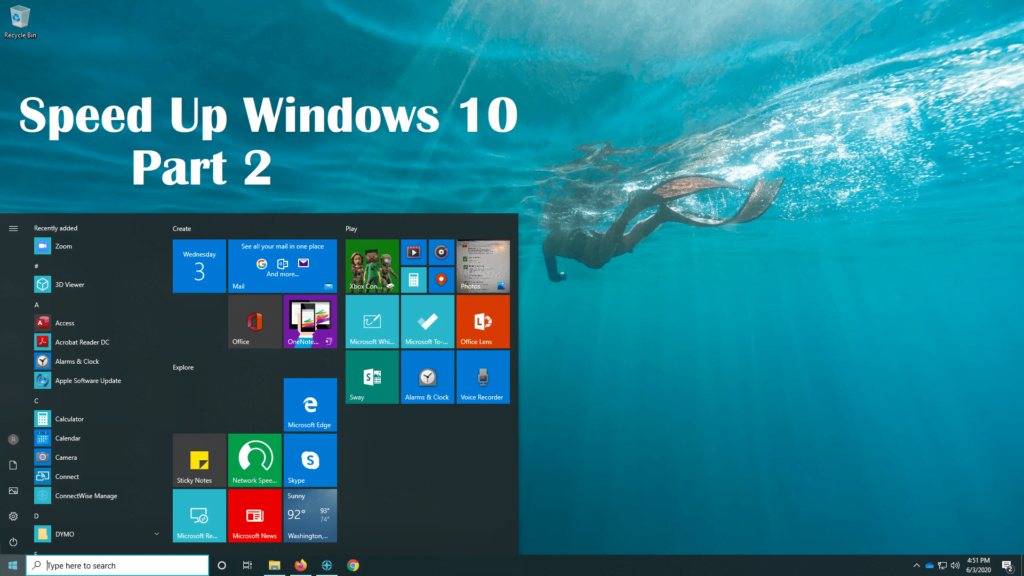Expand the Start menu hamburger navigation
This screenshot has height=576, width=1024.
click(13, 228)
